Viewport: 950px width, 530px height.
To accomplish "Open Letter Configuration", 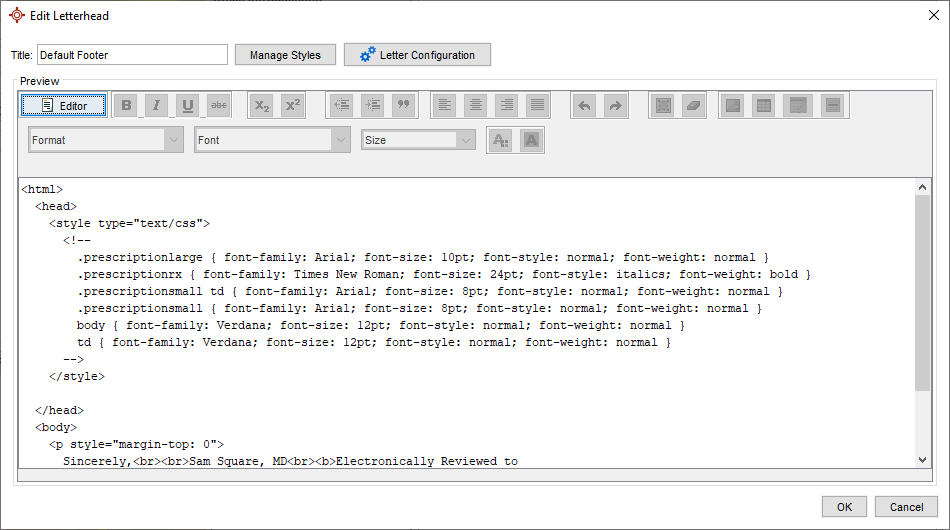I will [x=417, y=55].
